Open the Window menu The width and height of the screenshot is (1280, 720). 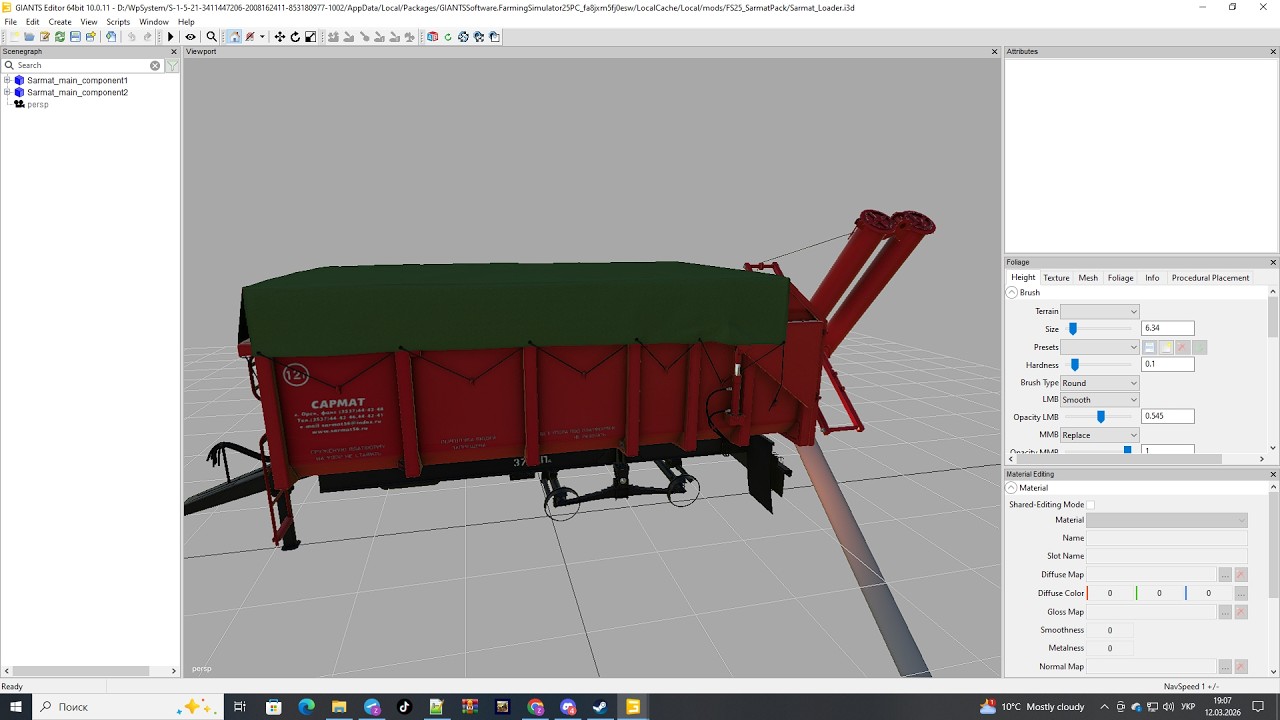[154, 22]
